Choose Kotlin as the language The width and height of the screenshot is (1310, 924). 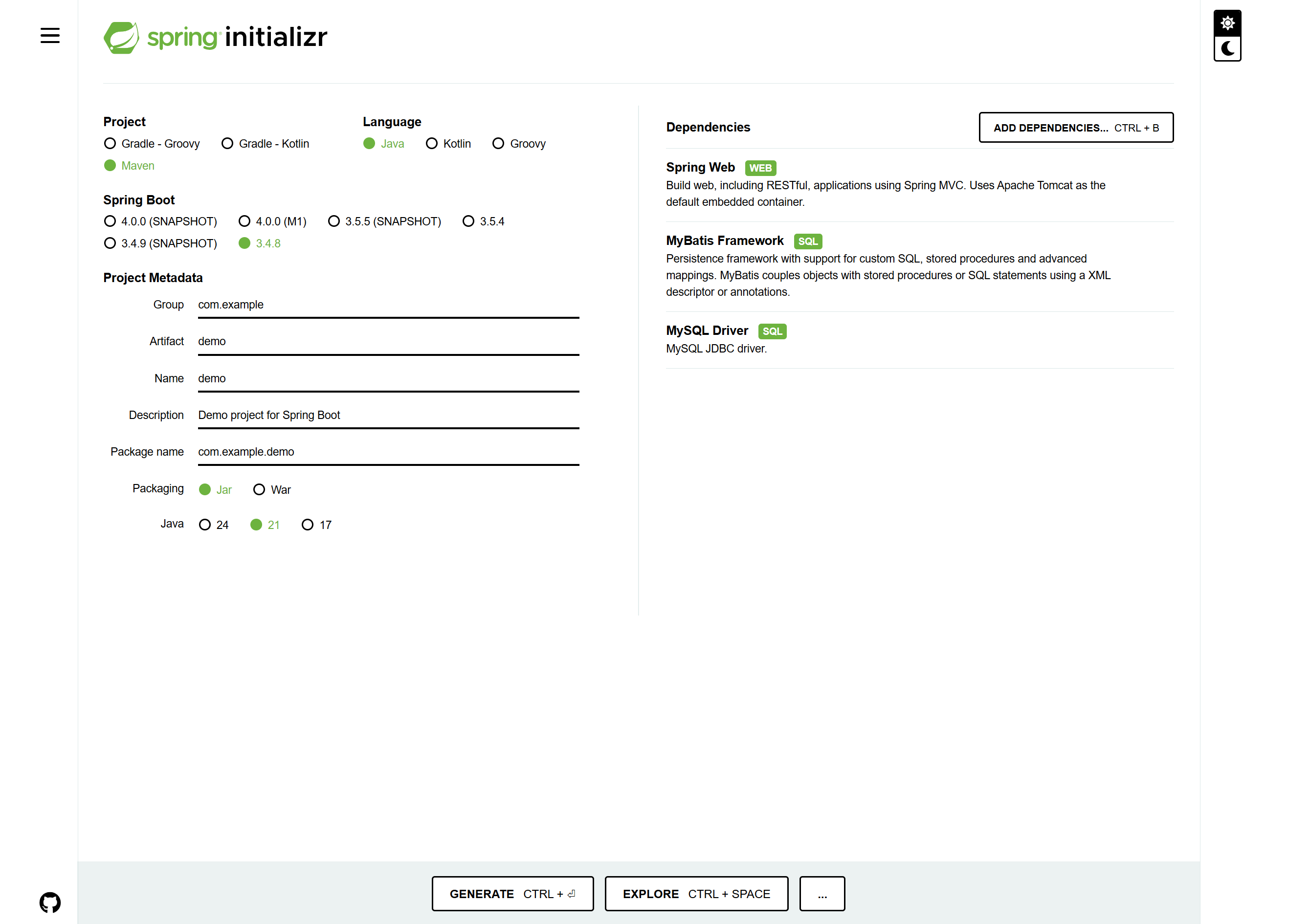click(x=449, y=144)
